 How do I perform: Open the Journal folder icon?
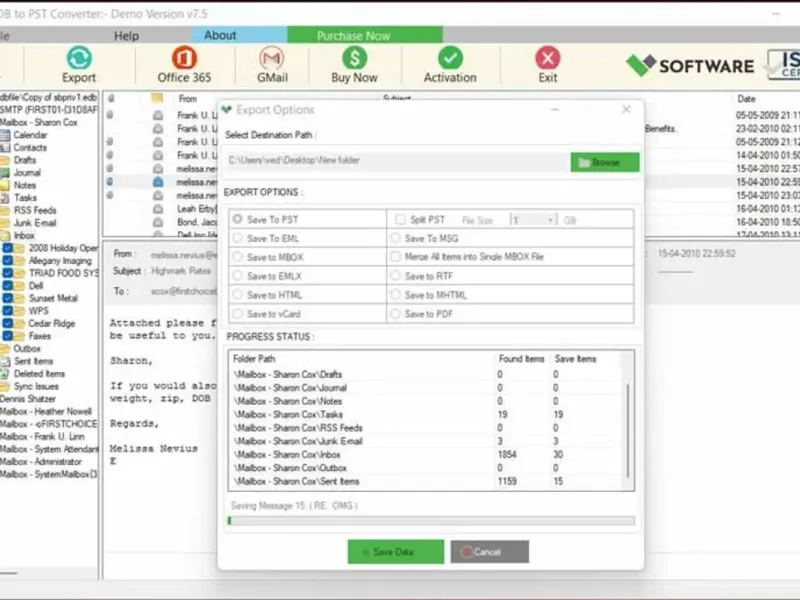coord(5,173)
